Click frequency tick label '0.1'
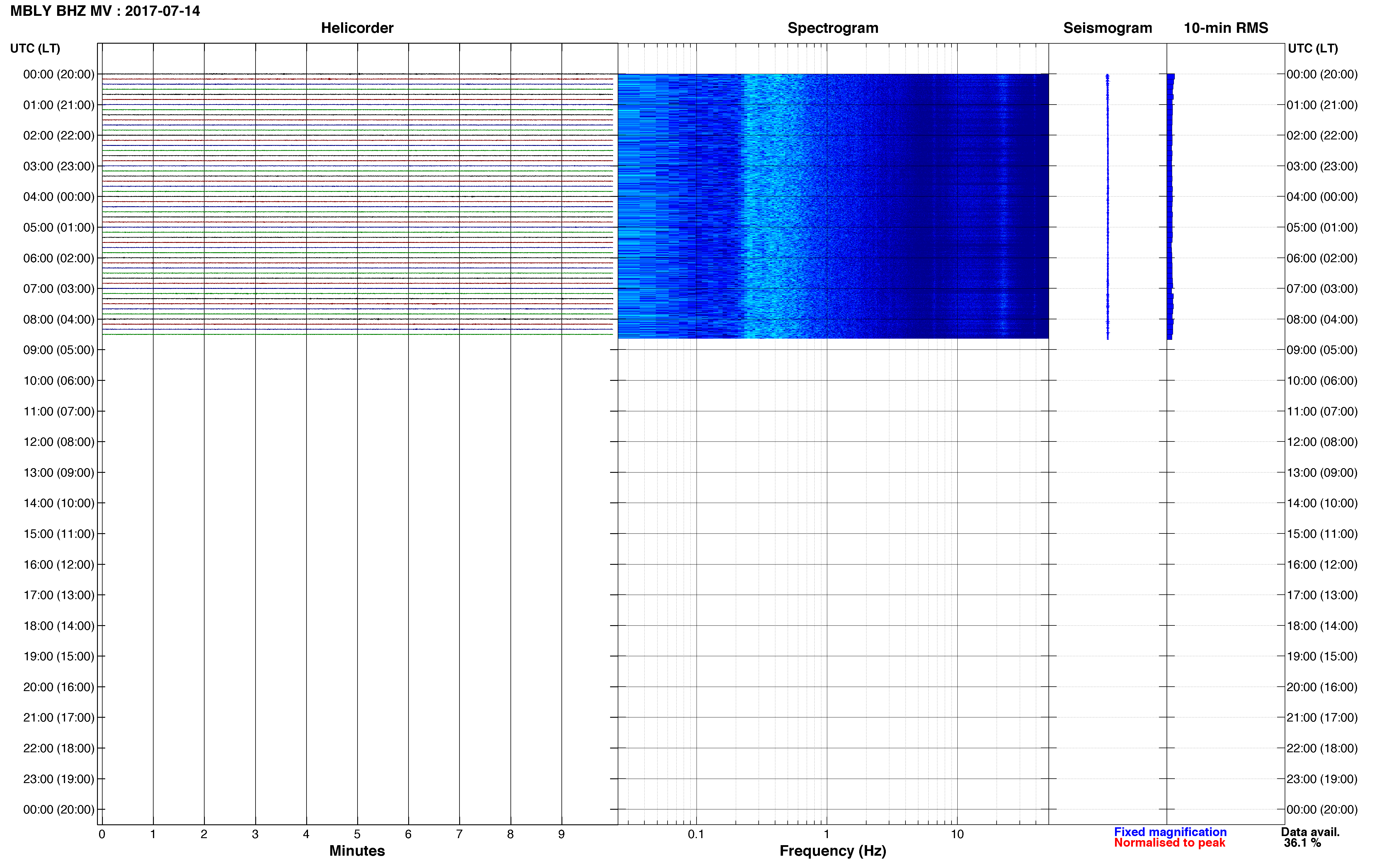Image resolution: width=1389 pixels, height=868 pixels. 696,835
